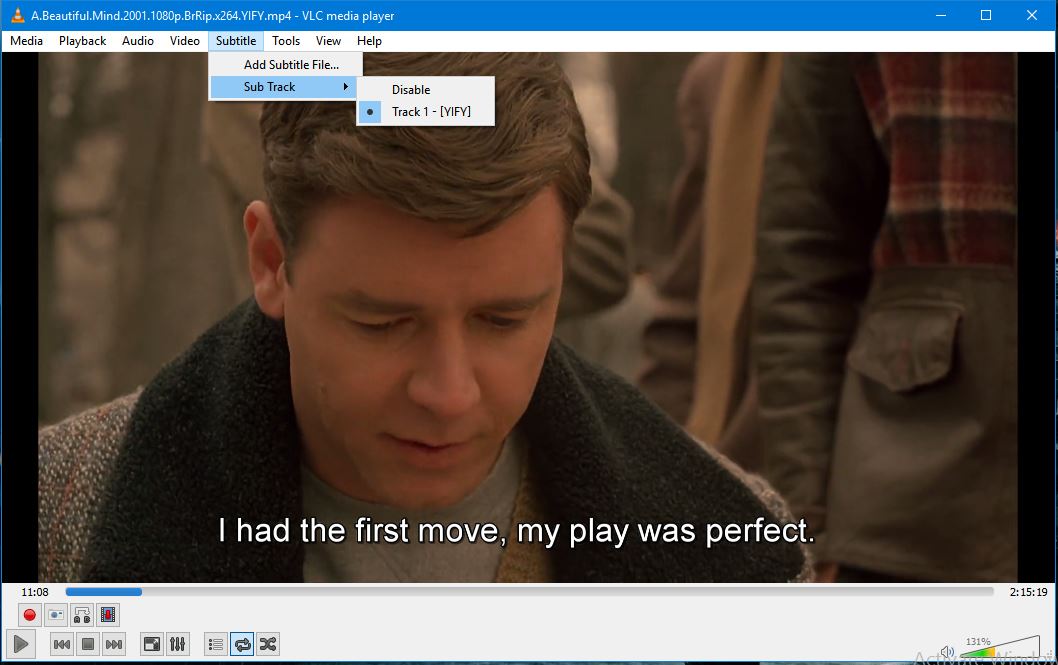Image resolution: width=1058 pixels, height=665 pixels.
Task: Mute audio via the speaker icon
Action: tap(946, 650)
